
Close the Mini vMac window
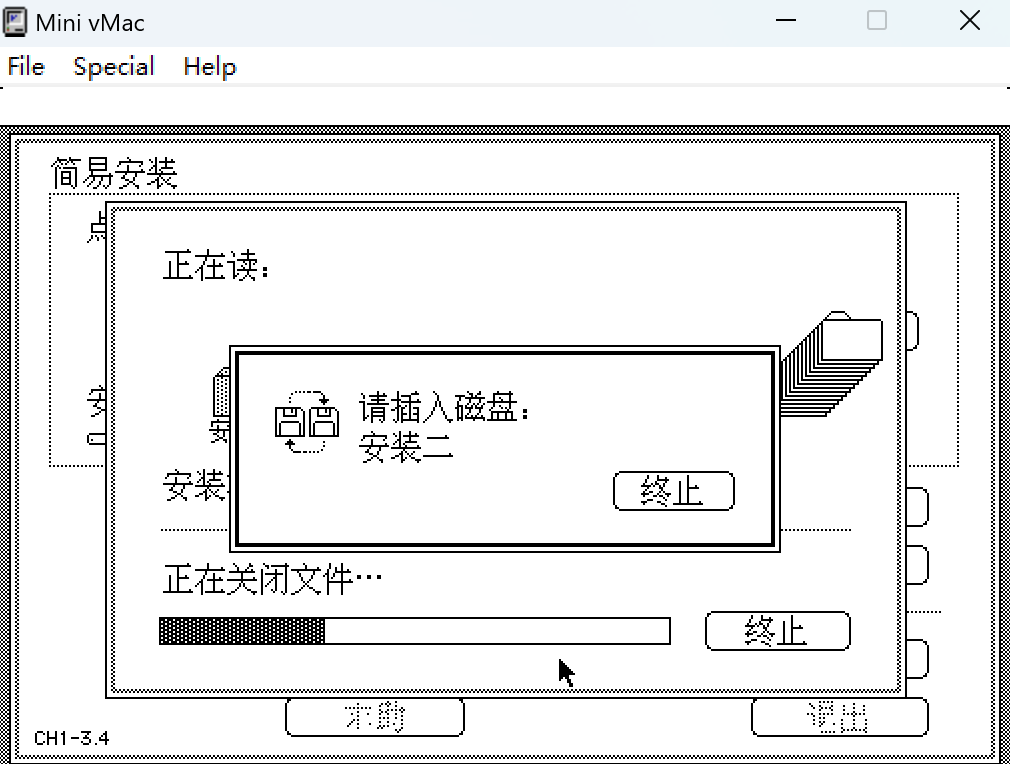point(969,21)
